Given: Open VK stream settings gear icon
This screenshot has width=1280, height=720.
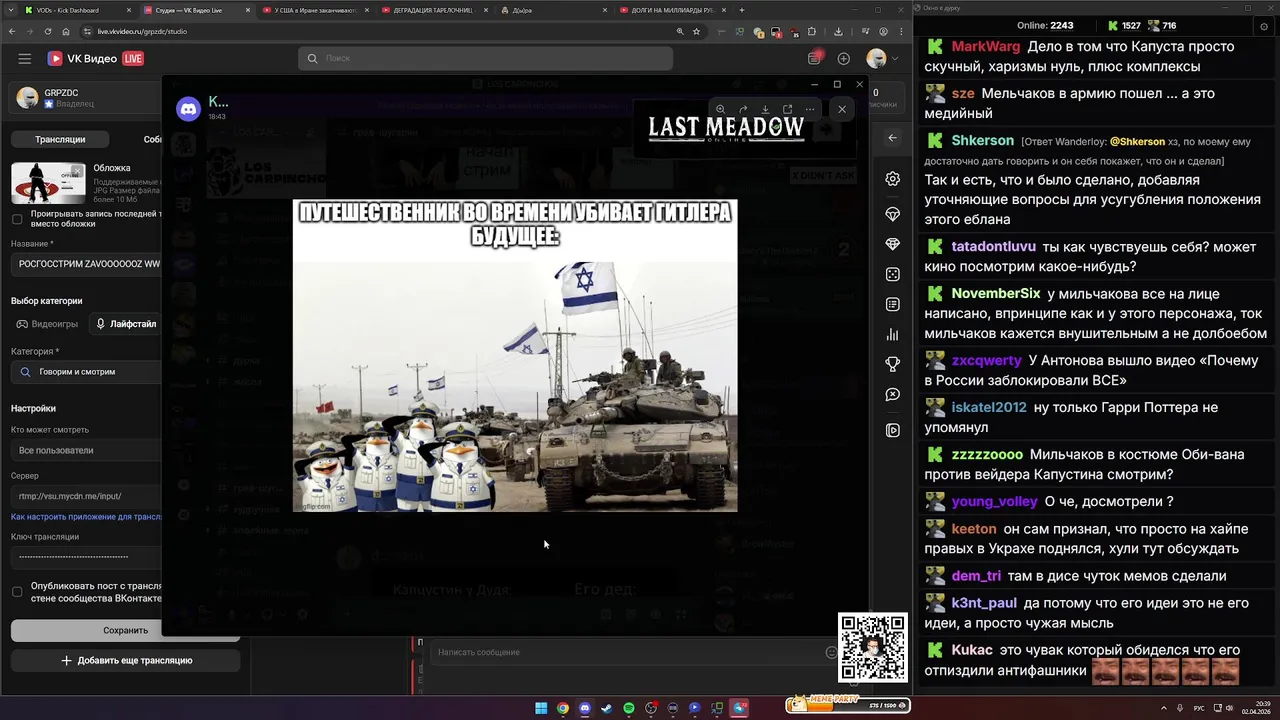Looking at the screenshot, I should [x=893, y=179].
